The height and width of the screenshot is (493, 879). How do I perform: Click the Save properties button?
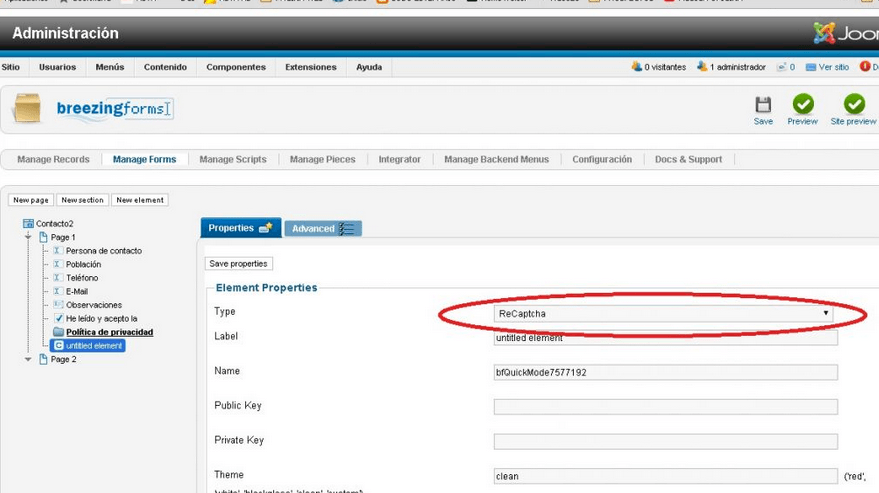pos(238,264)
